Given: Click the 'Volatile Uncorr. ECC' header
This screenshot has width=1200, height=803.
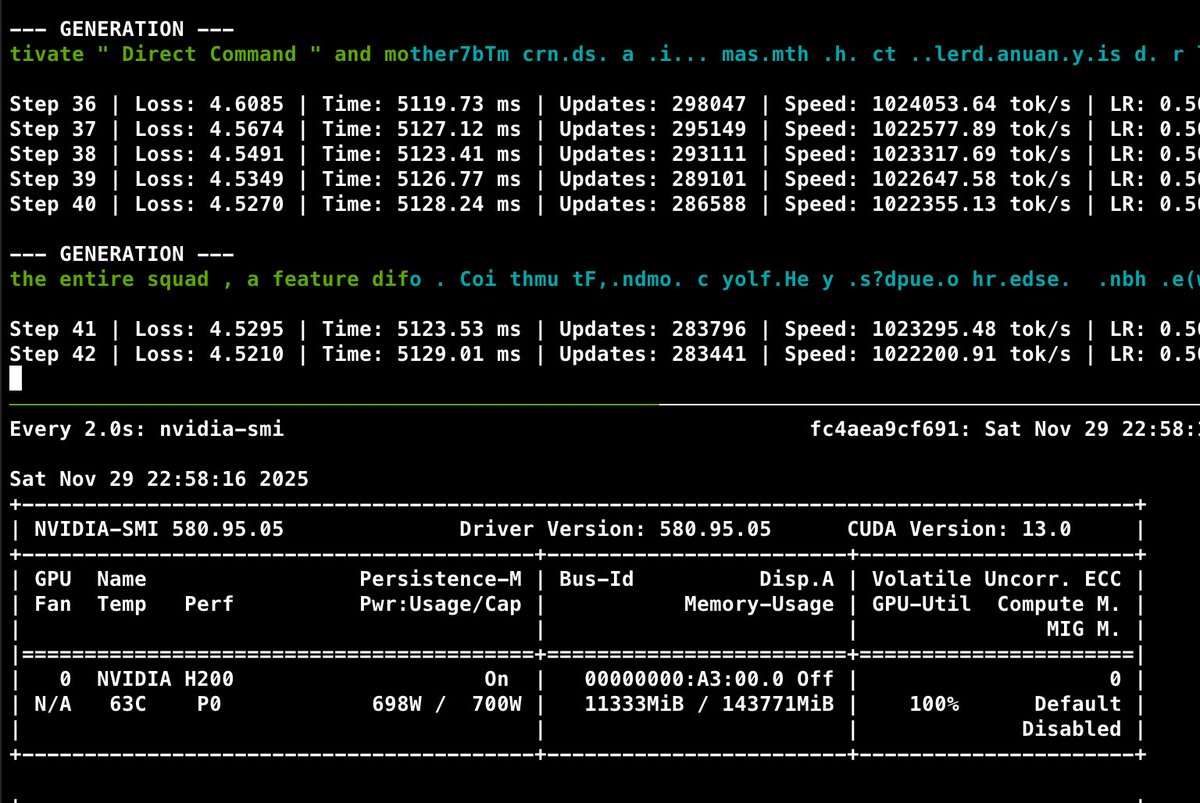Looking at the screenshot, I should pyautogui.click(x=996, y=579).
